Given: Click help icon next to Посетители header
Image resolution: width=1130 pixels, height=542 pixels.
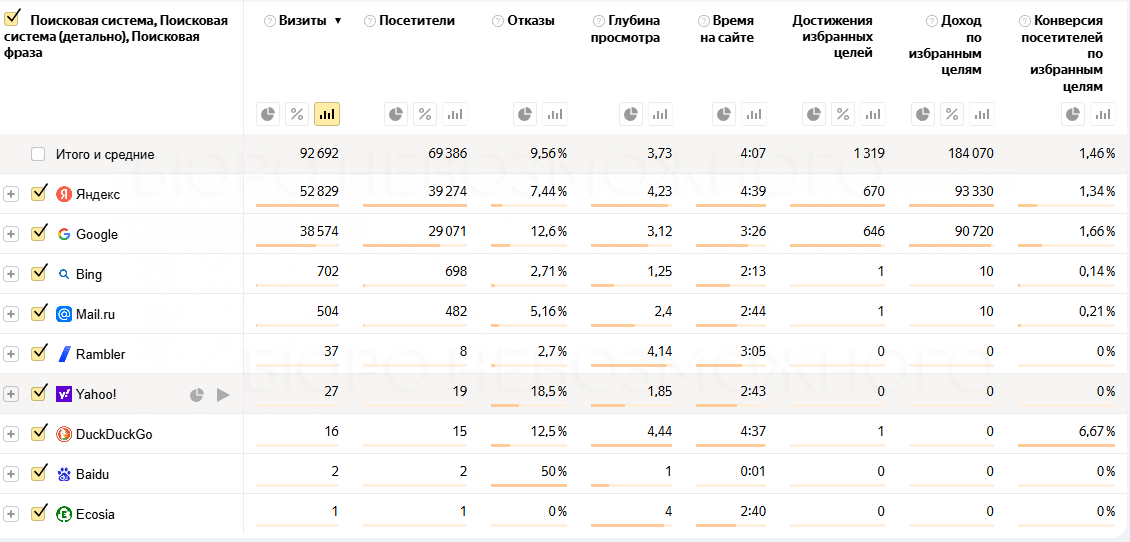Looking at the screenshot, I should tap(370, 21).
